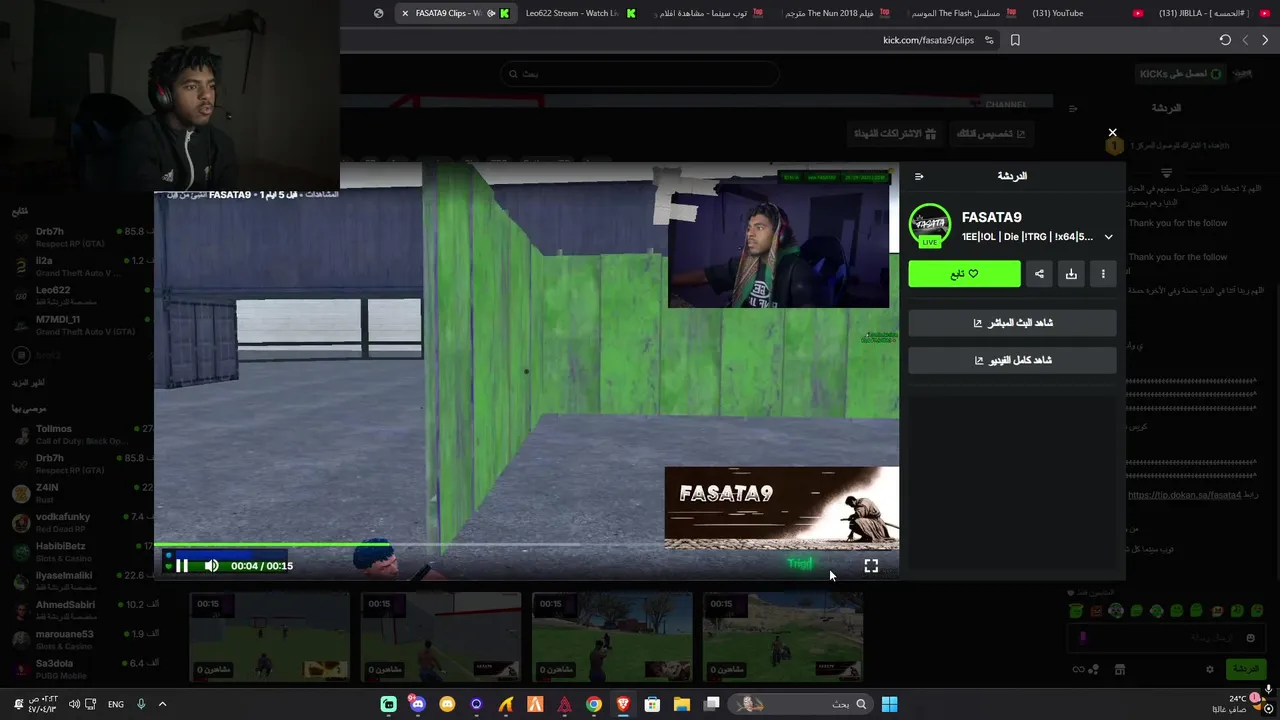Click the watch full video button

click(1012, 360)
